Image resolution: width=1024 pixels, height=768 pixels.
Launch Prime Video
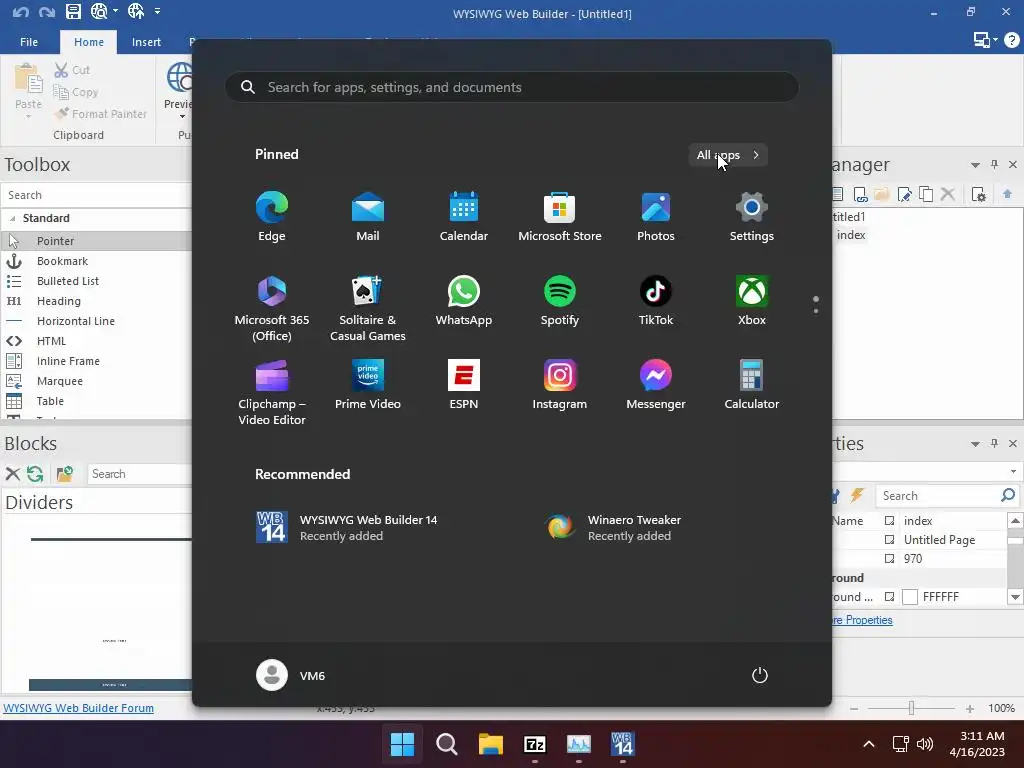pos(368,385)
